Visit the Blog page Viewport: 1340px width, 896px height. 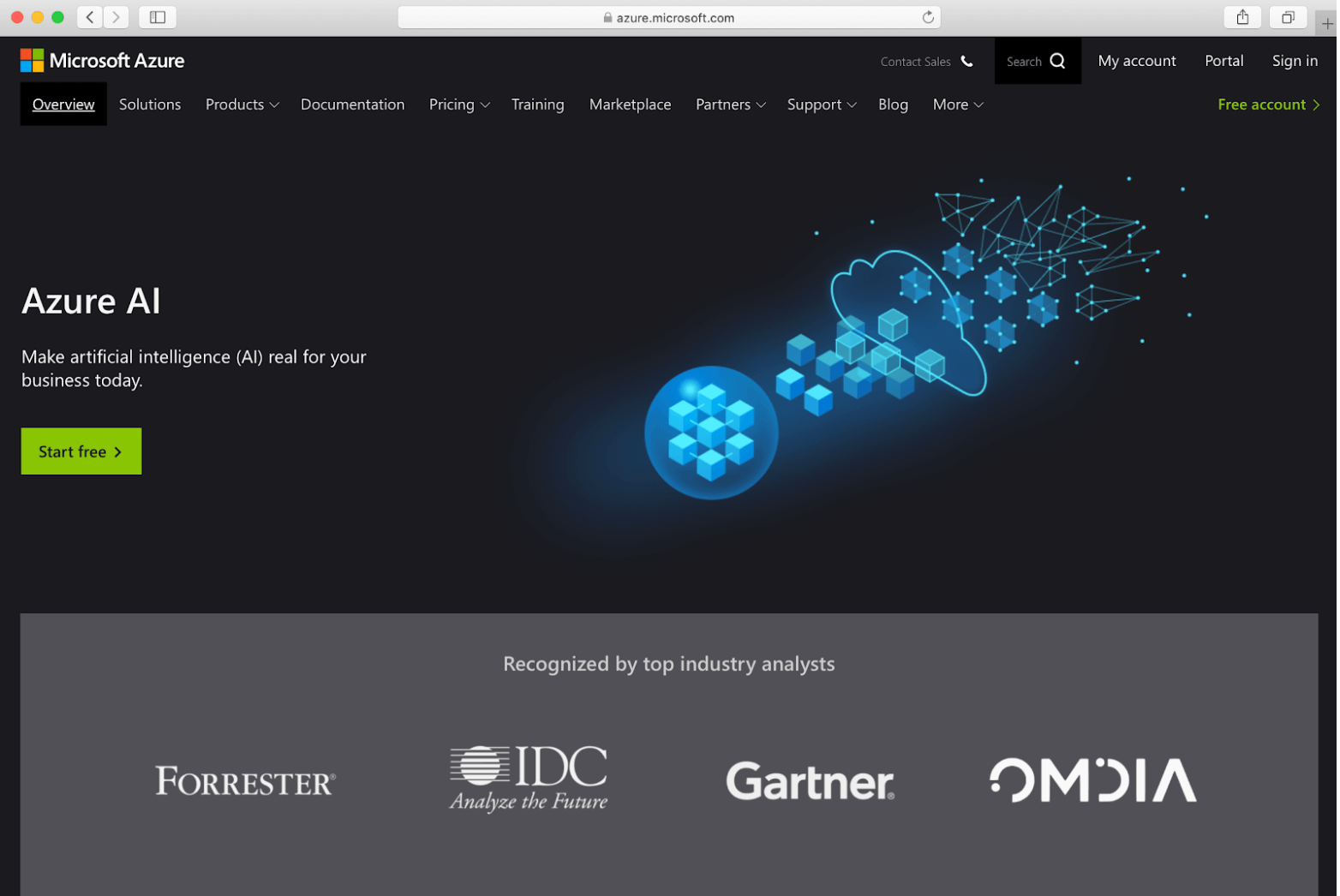coord(894,105)
